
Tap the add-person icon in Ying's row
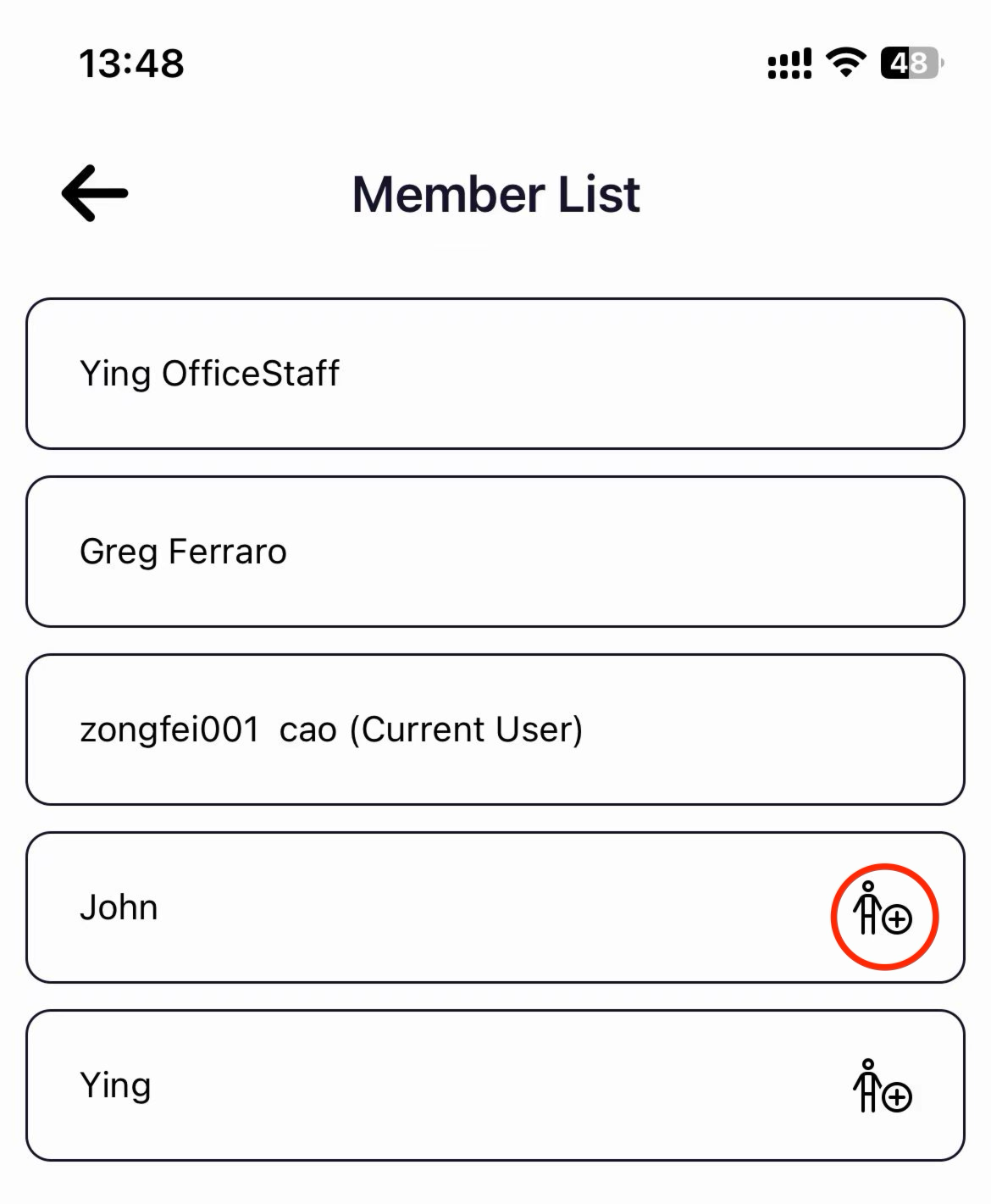(883, 1086)
